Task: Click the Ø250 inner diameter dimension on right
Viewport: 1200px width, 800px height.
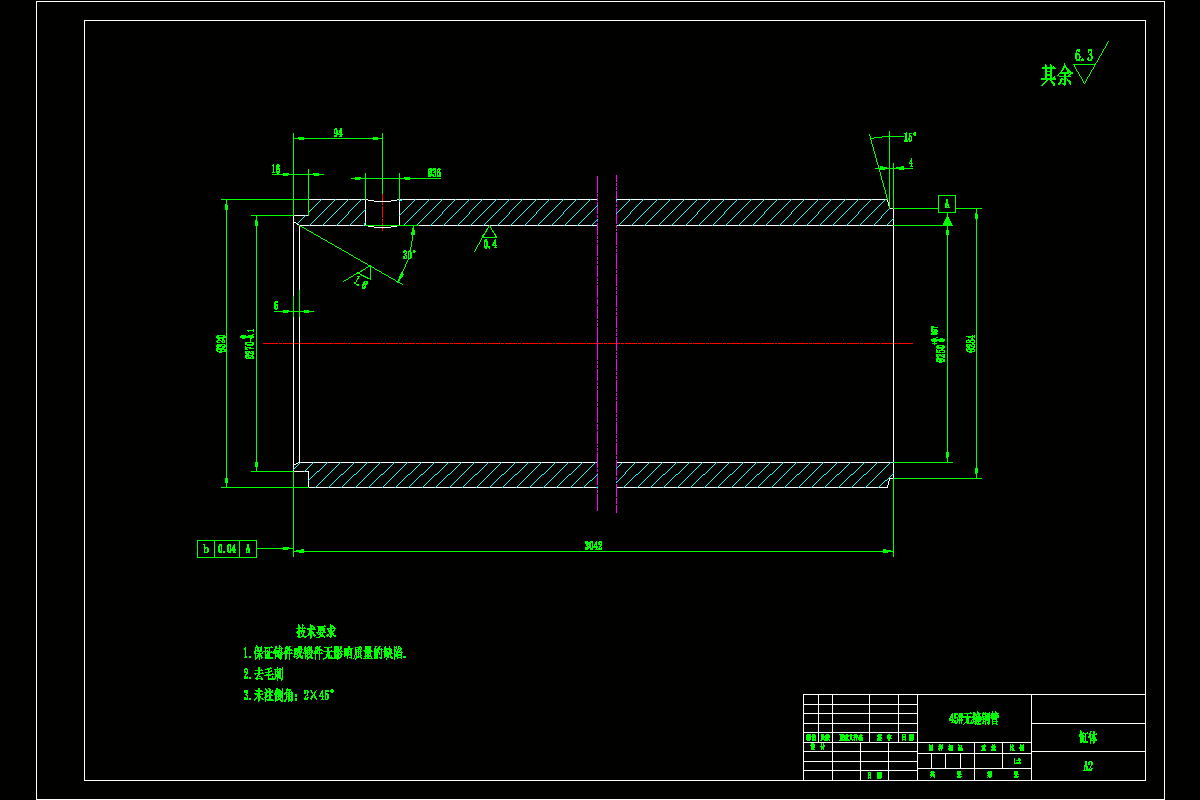Action: pos(939,344)
